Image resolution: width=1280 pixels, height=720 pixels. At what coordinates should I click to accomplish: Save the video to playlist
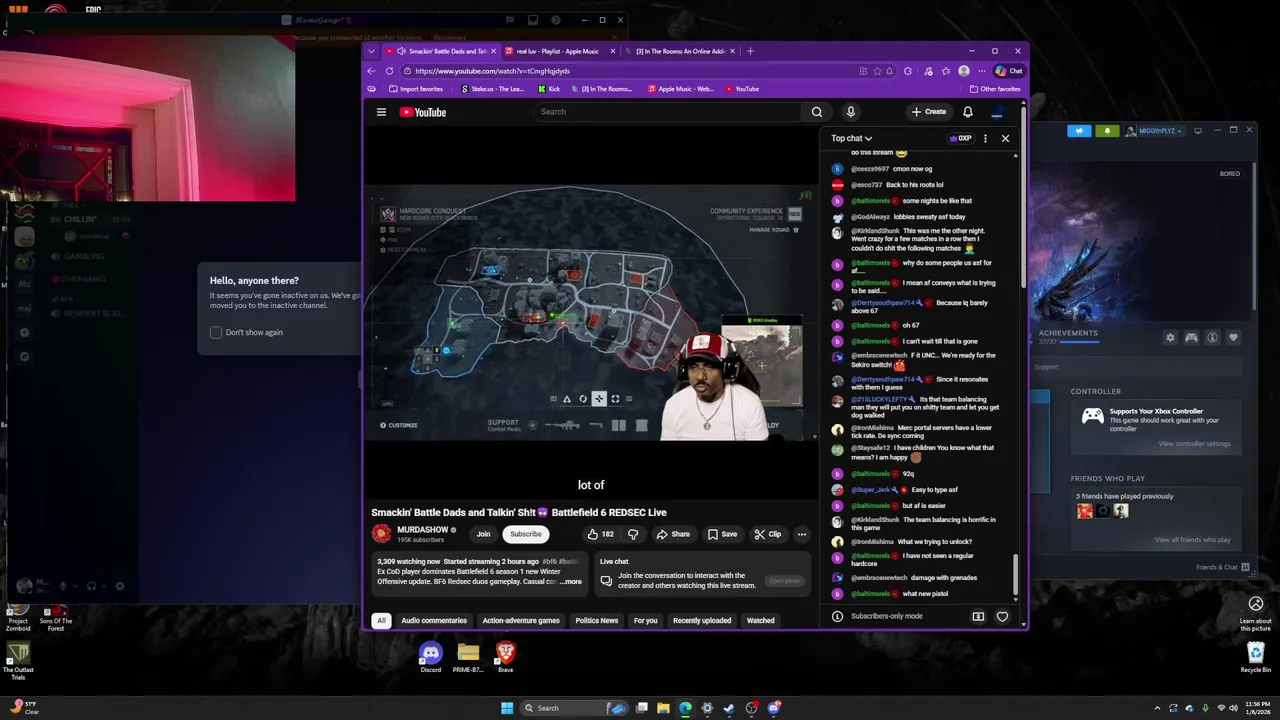coord(722,534)
